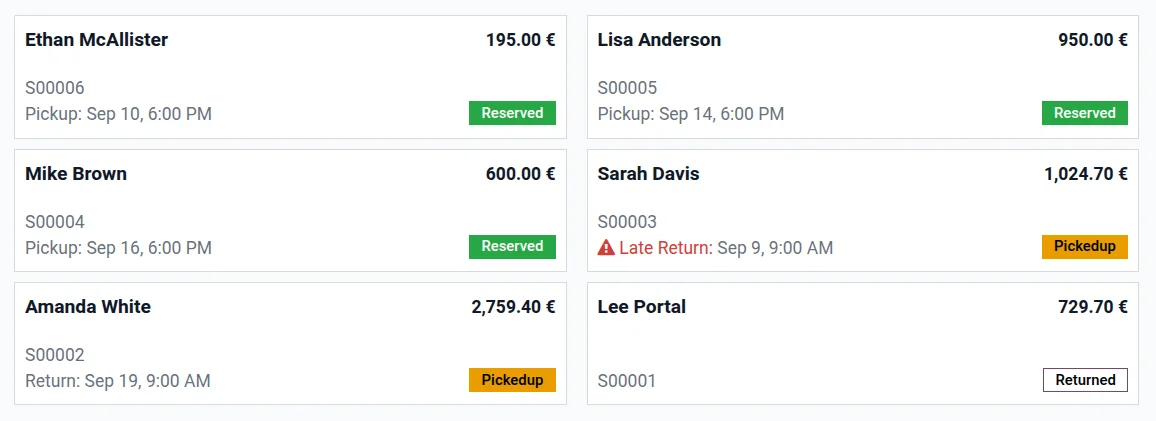Open Sarah Davis late return card
Screen dimensions: 1156x421
click(863, 211)
